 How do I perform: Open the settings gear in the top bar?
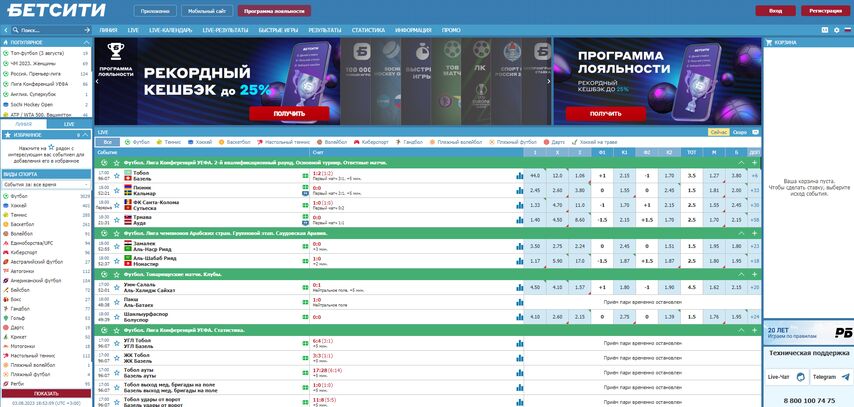click(837, 30)
